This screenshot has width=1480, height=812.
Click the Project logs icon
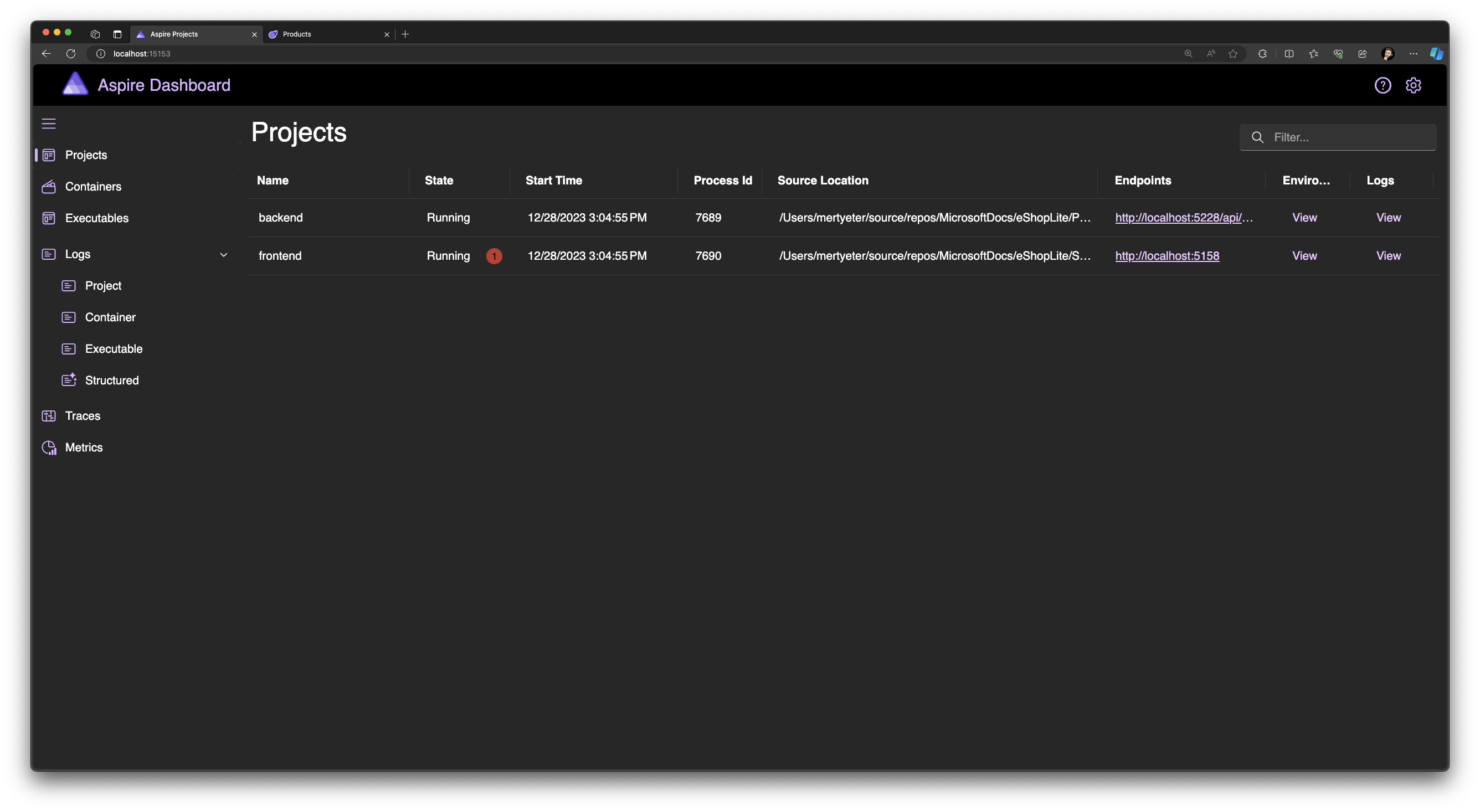coord(68,286)
